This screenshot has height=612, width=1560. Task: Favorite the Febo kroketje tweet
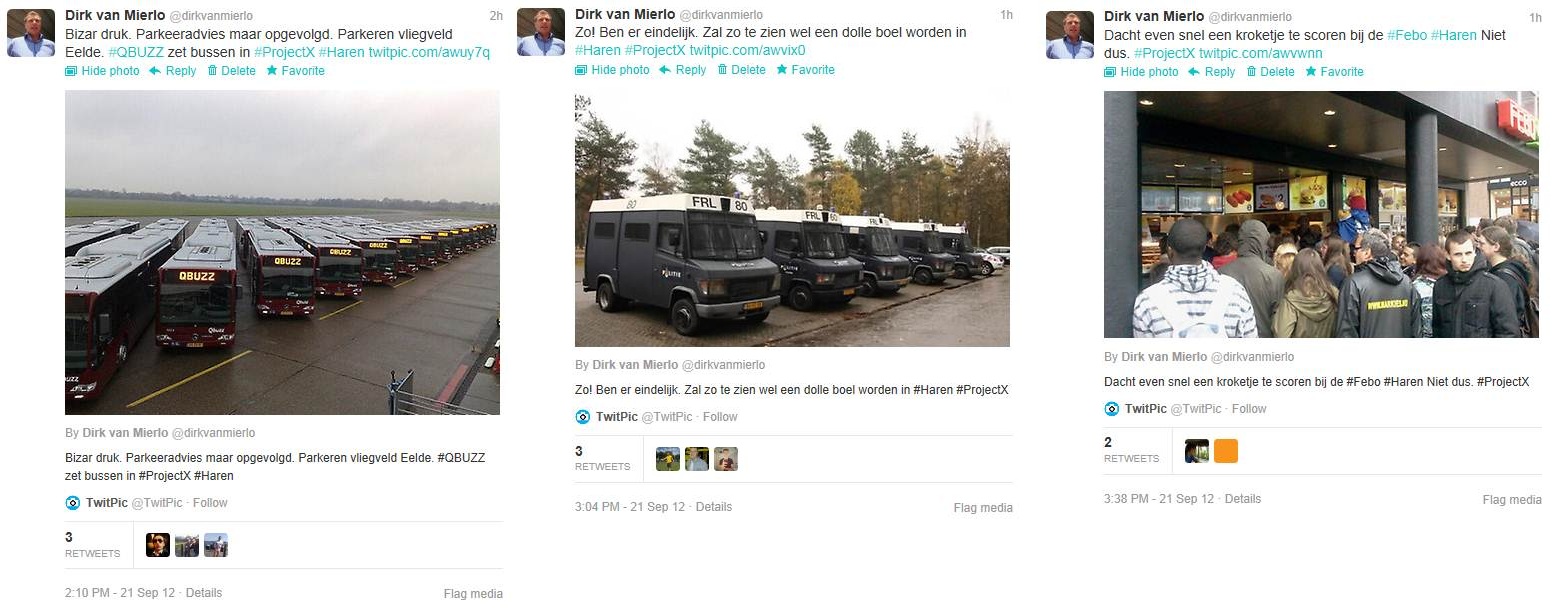[x=1334, y=72]
